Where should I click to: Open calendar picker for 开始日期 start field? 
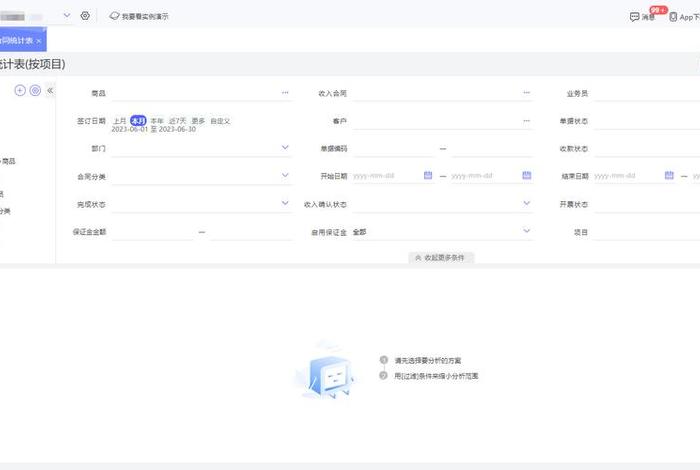pyautogui.click(x=428, y=176)
